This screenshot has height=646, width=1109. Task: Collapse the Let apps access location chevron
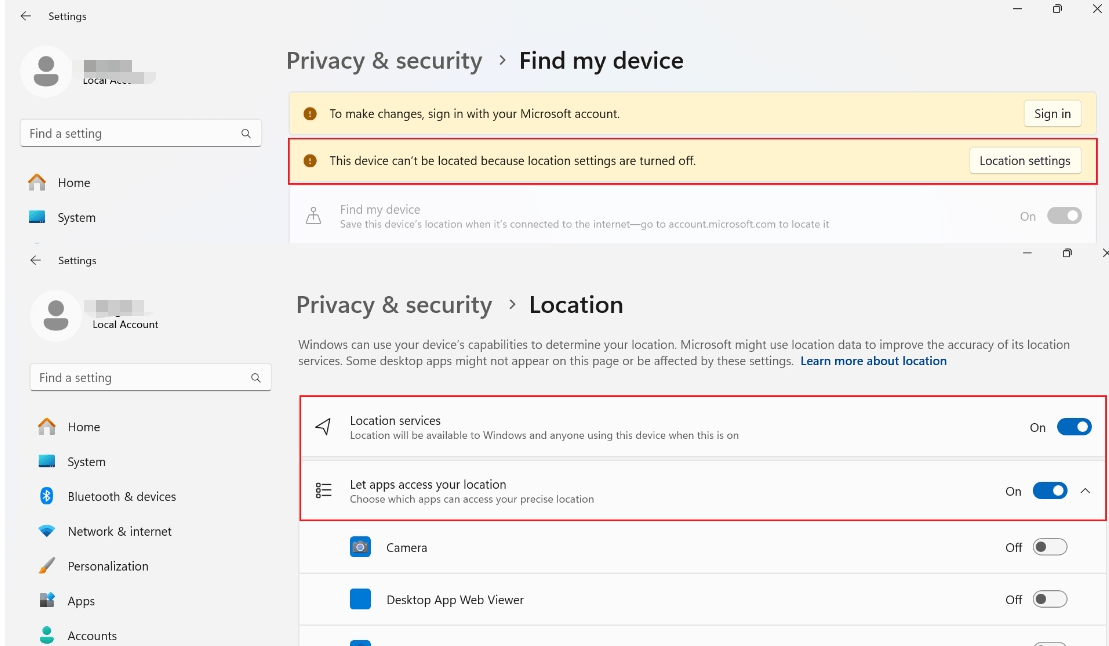pyautogui.click(x=1086, y=491)
